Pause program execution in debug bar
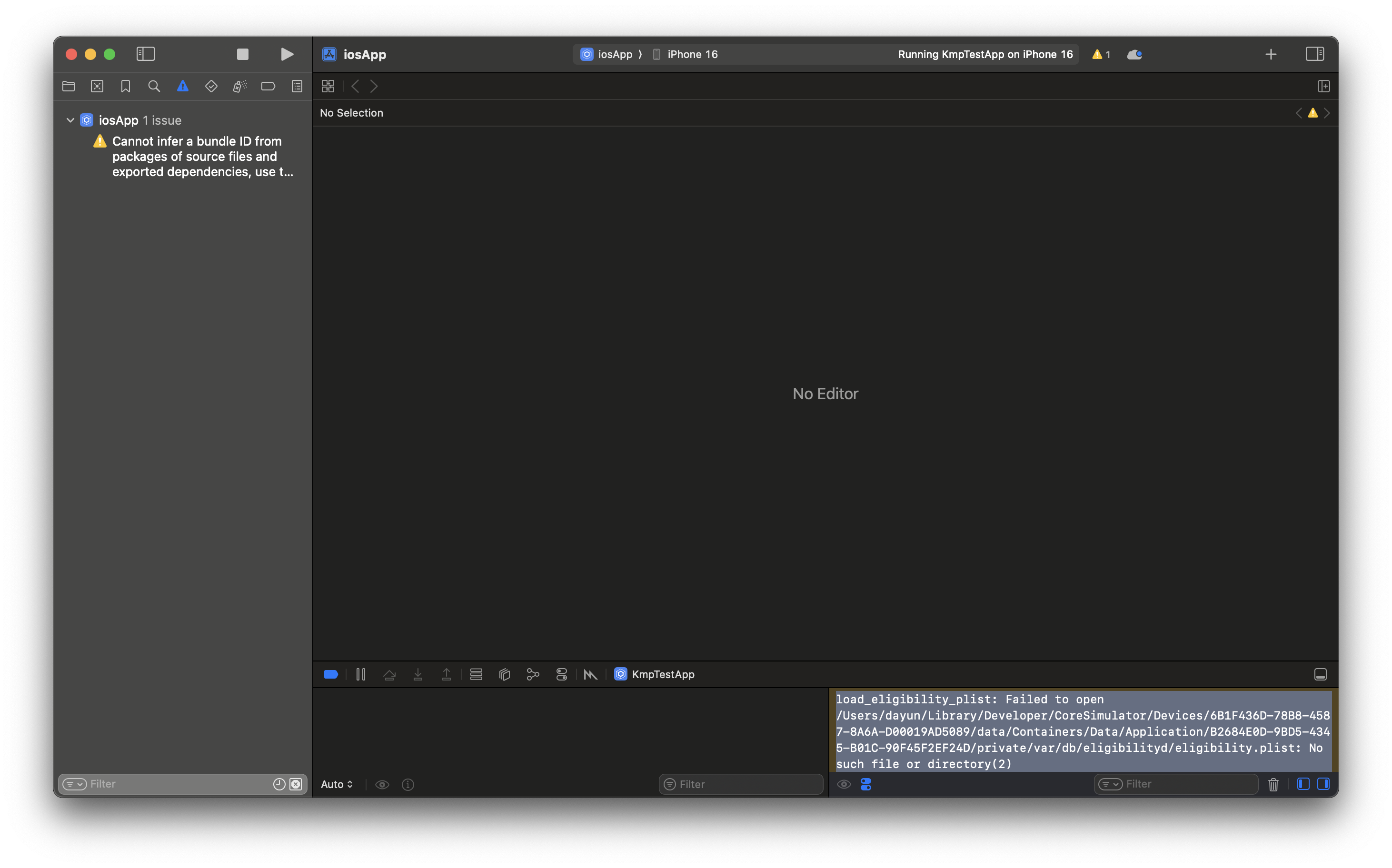 [361, 674]
